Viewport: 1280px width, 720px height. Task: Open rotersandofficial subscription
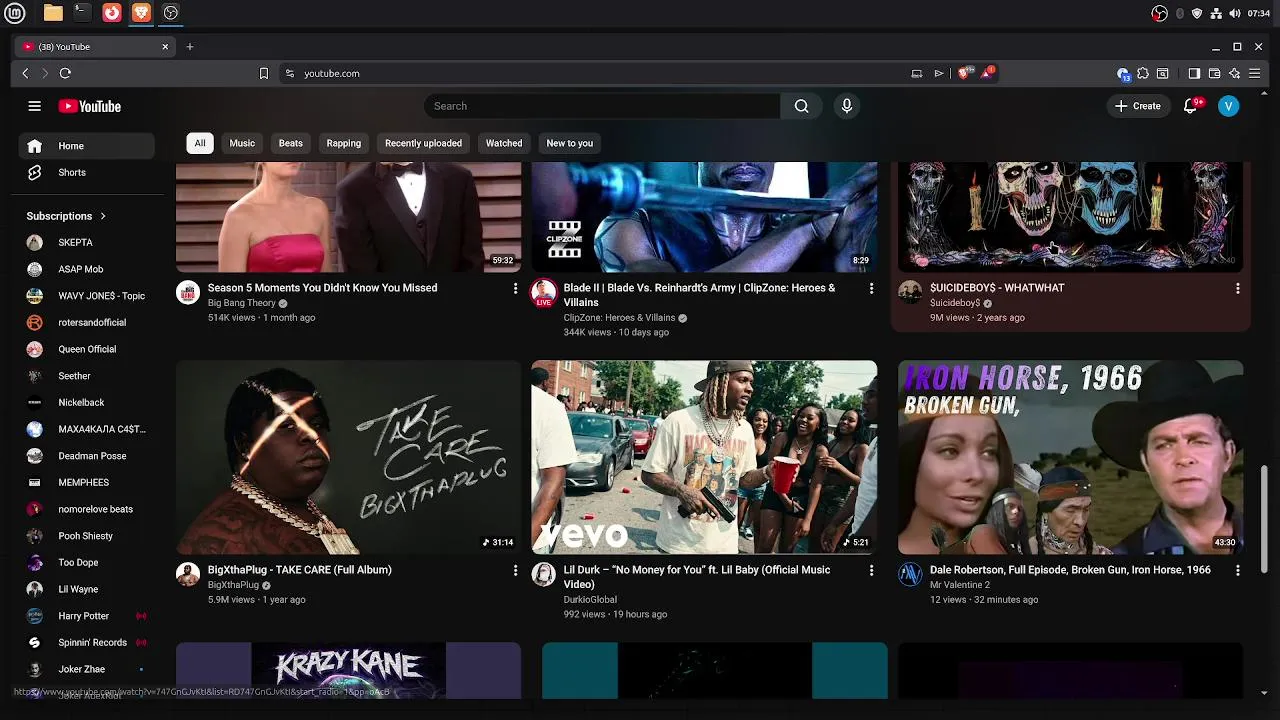click(86, 322)
